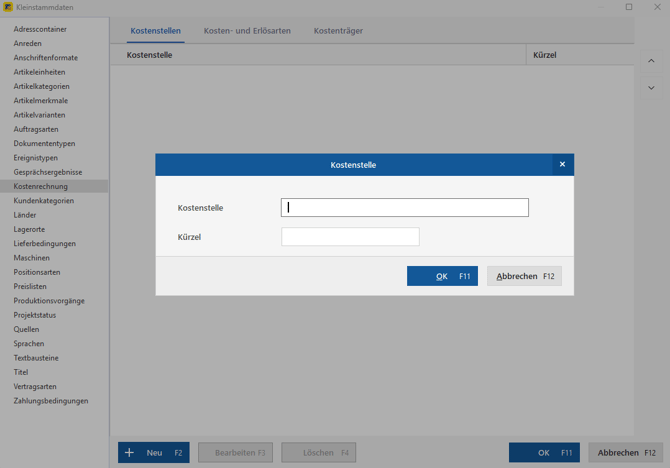Click the plus icon on Neu button
This screenshot has width=670, height=468.
click(130, 453)
